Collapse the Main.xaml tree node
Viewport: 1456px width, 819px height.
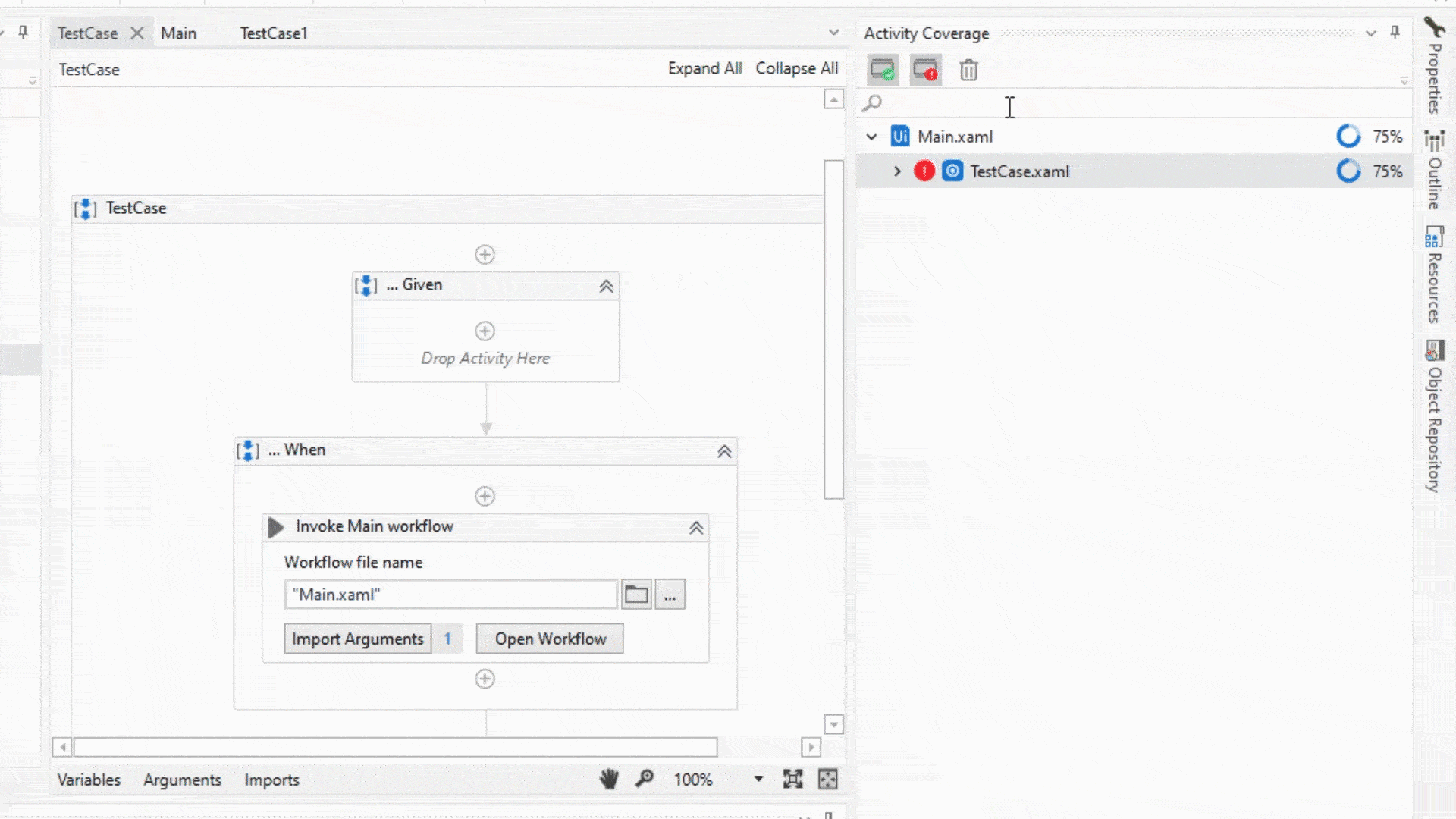coord(871,136)
